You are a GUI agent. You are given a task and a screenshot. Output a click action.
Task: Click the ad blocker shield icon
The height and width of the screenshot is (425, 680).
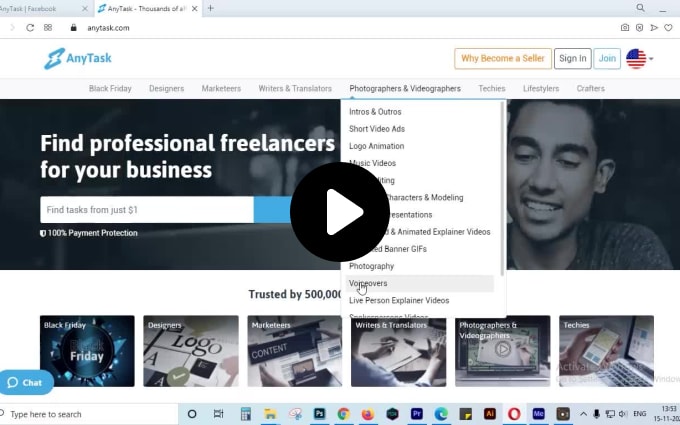pyautogui.click(x=639, y=28)
